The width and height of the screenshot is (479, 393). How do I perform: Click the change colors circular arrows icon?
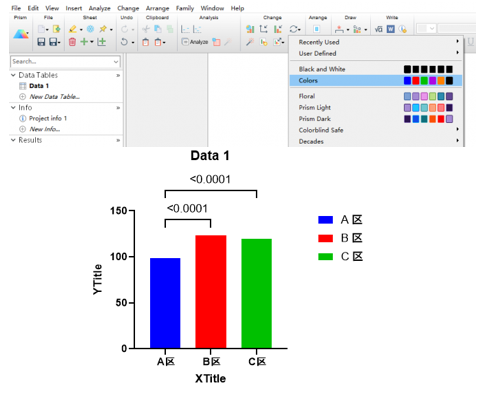point(293,29)
